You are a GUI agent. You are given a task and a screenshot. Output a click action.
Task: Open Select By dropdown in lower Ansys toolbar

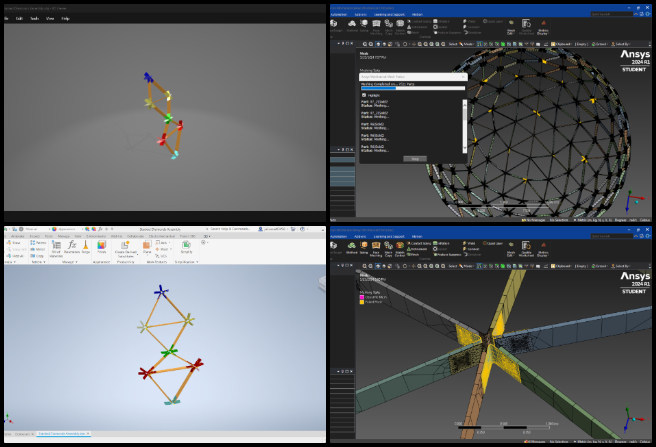click(620, 266)
